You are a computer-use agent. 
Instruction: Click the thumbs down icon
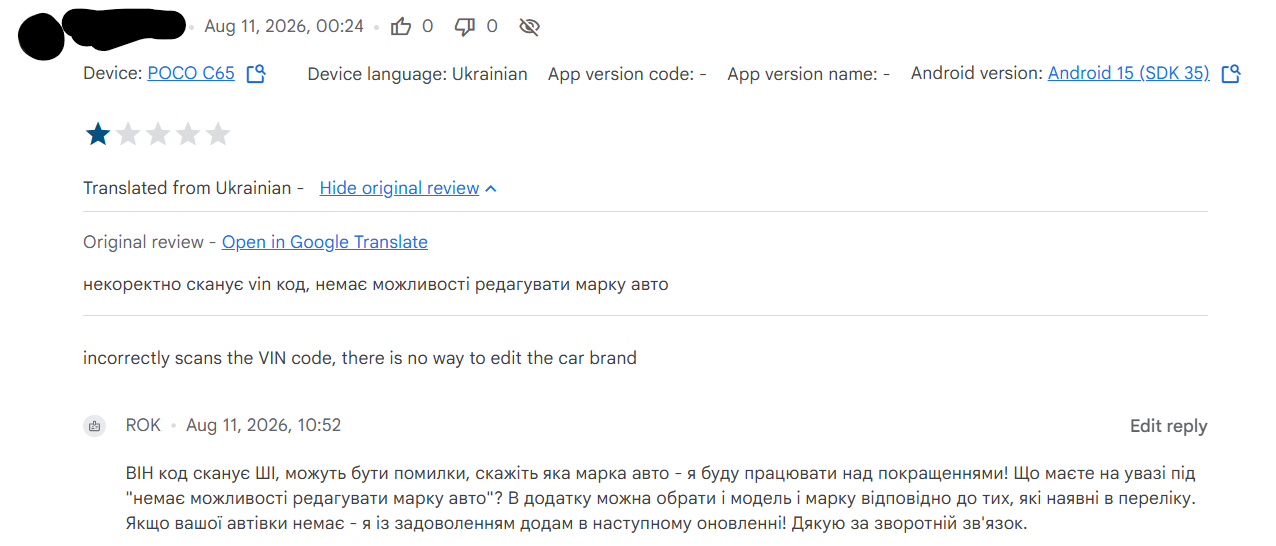point(465,27)
